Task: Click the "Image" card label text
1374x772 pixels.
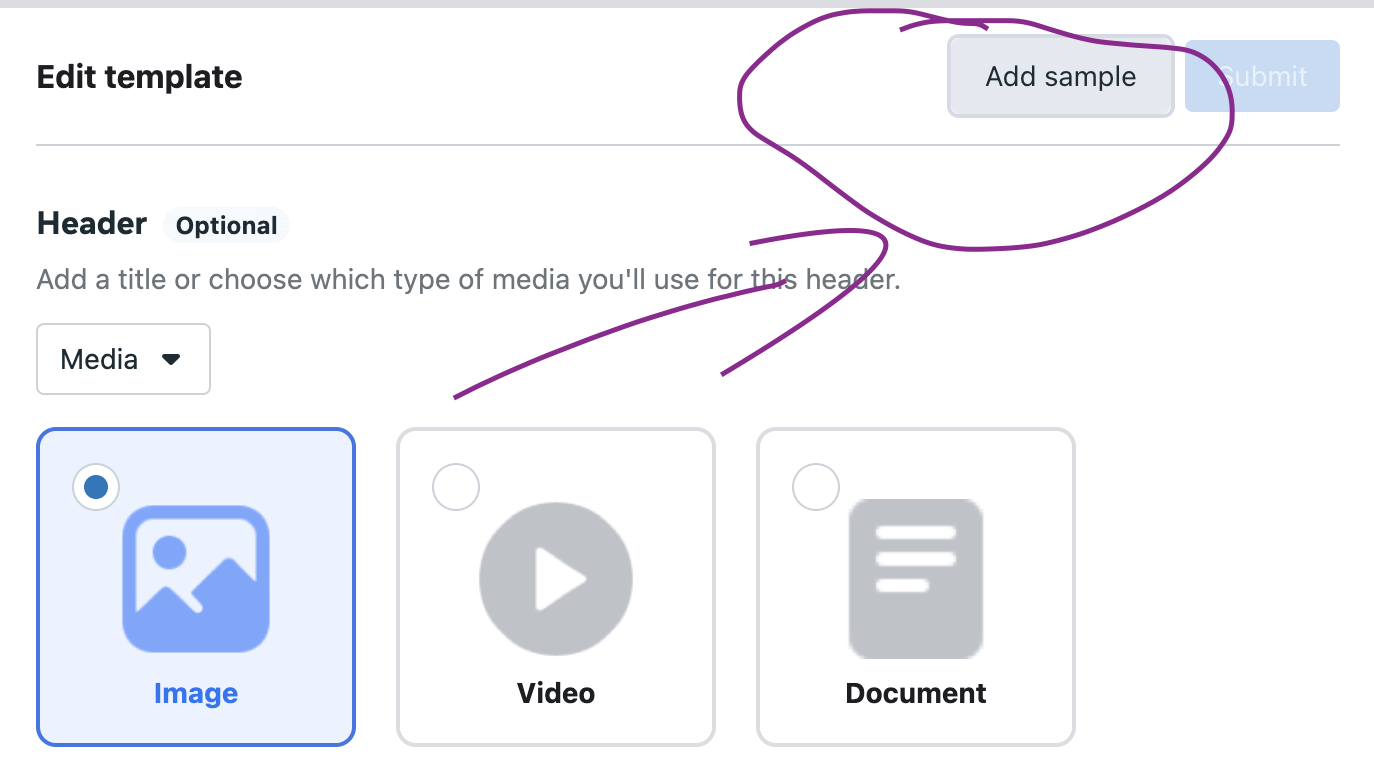Action: coord(196,694)
